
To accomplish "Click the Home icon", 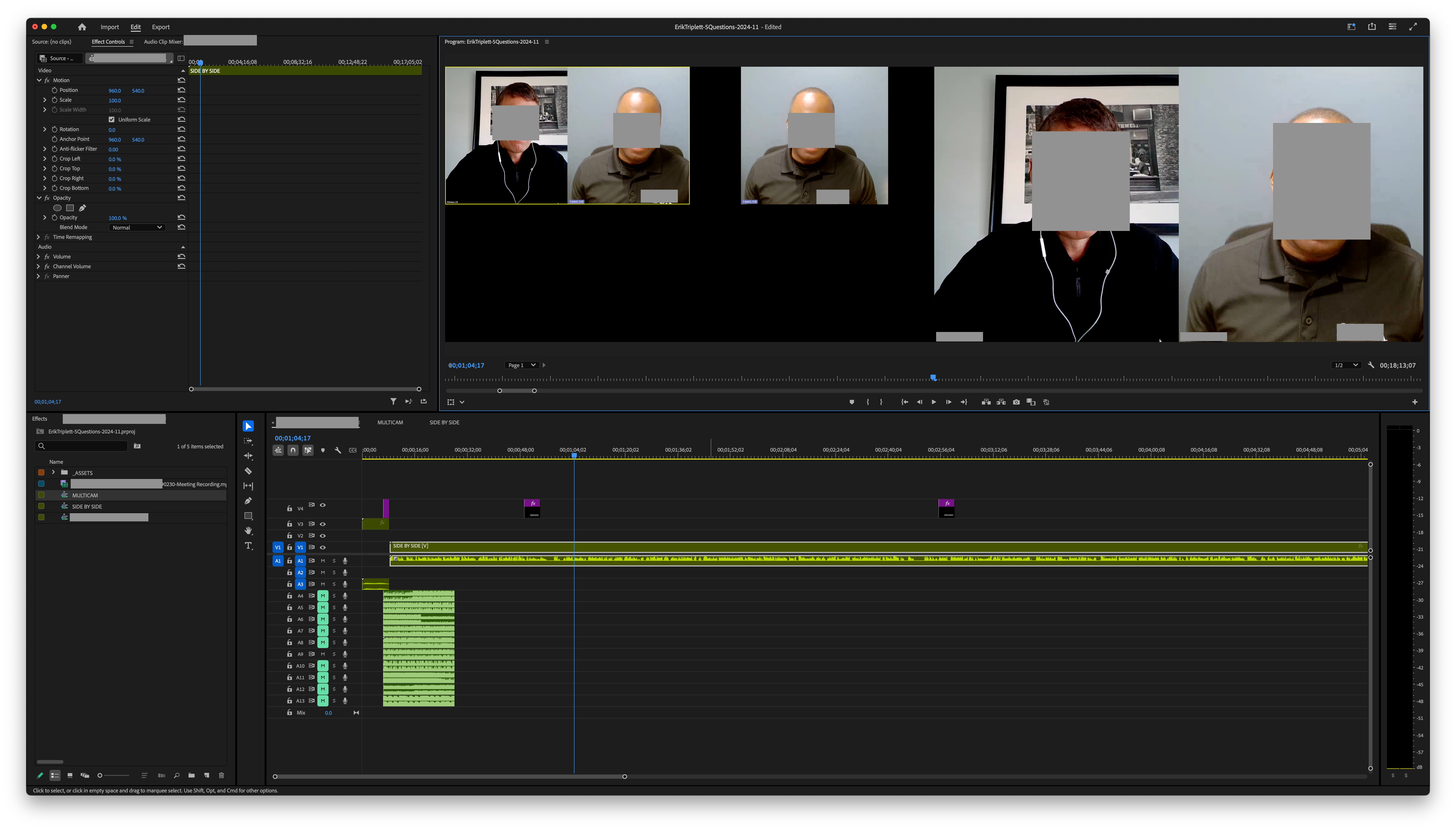I will coord(82,27).
